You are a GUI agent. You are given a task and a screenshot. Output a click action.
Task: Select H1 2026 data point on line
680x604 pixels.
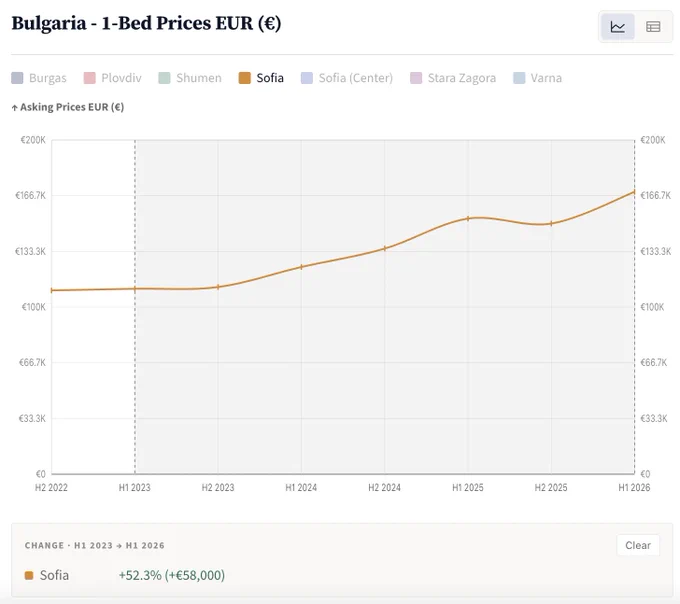tap(634, 192)
